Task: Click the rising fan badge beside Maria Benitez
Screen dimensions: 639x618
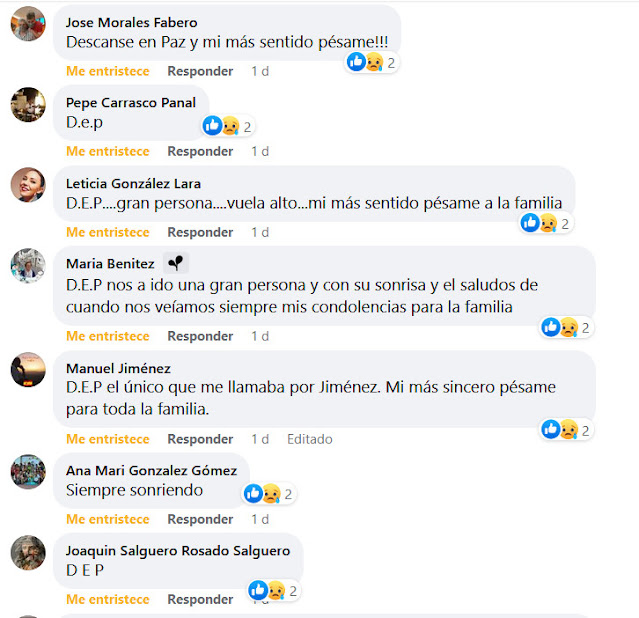Action: pos(176,263)
